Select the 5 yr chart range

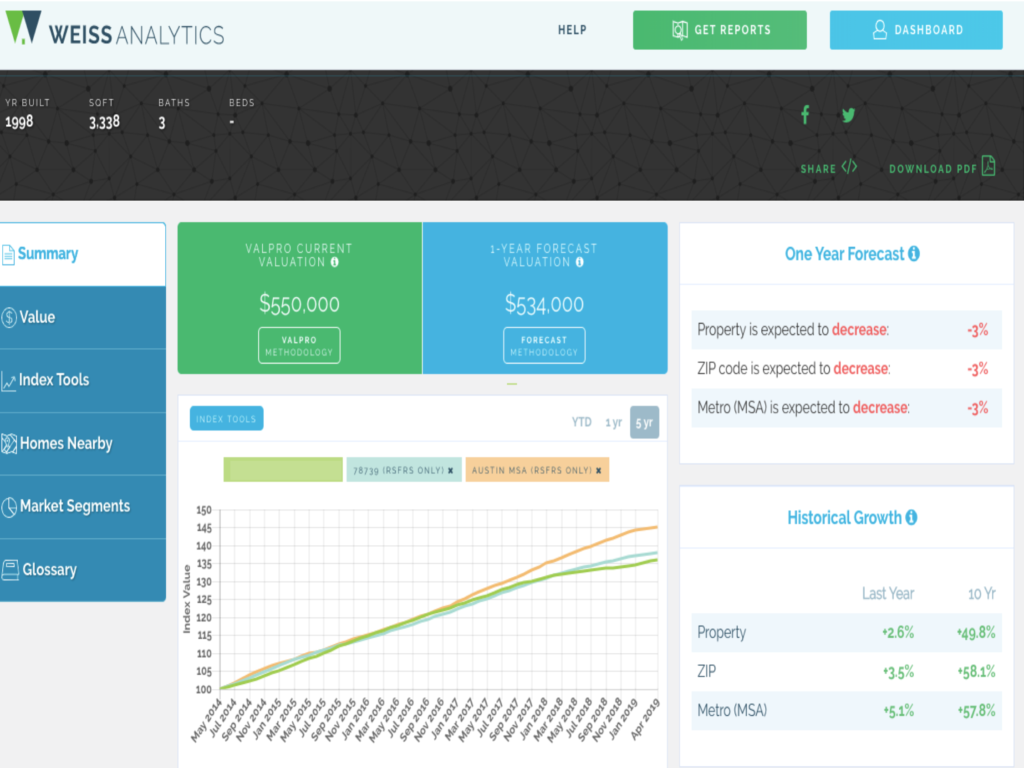pos(644,423)
